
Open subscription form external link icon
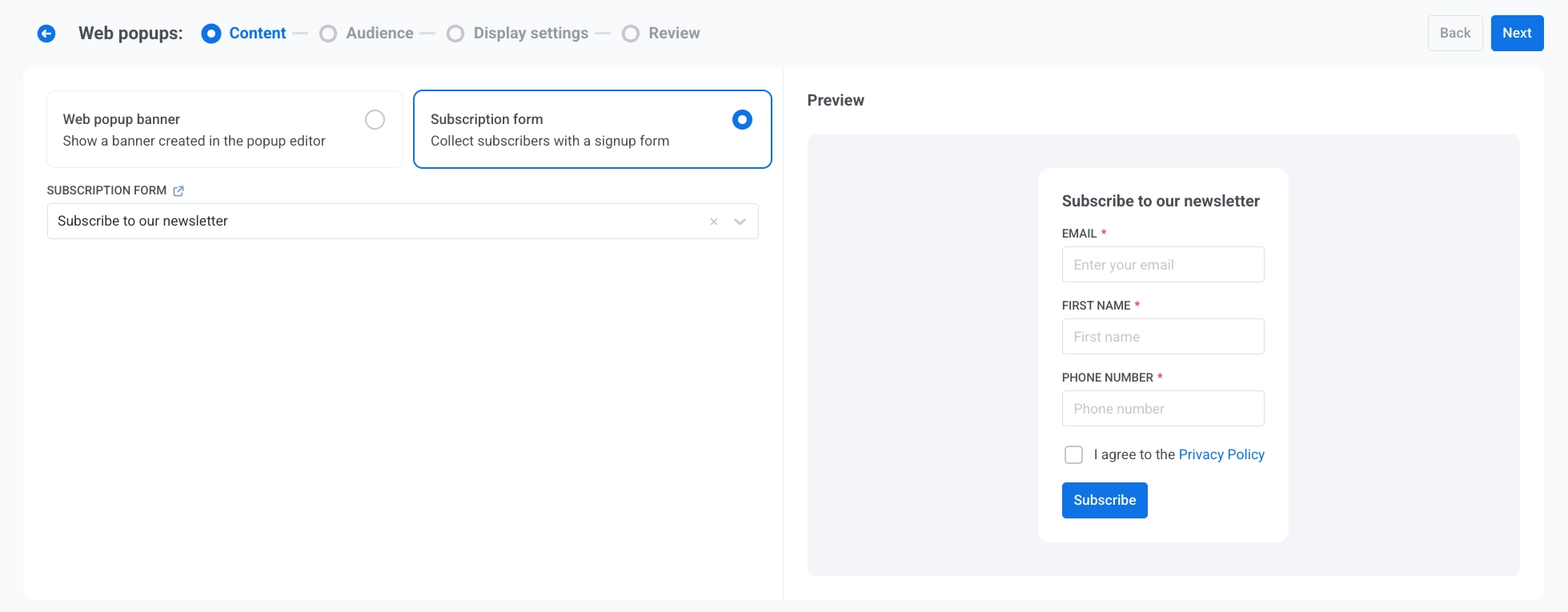click(178, 191)
